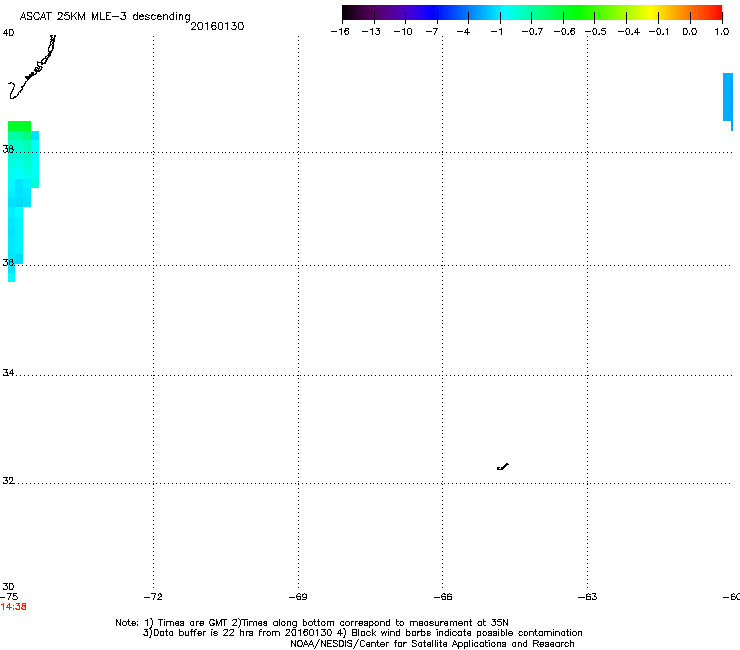Click the title 'ASCAT 25KM MLE-3 descending'
Image resolution: width=740 pixels, height=650 pixels.
click(x=105, y=16)
